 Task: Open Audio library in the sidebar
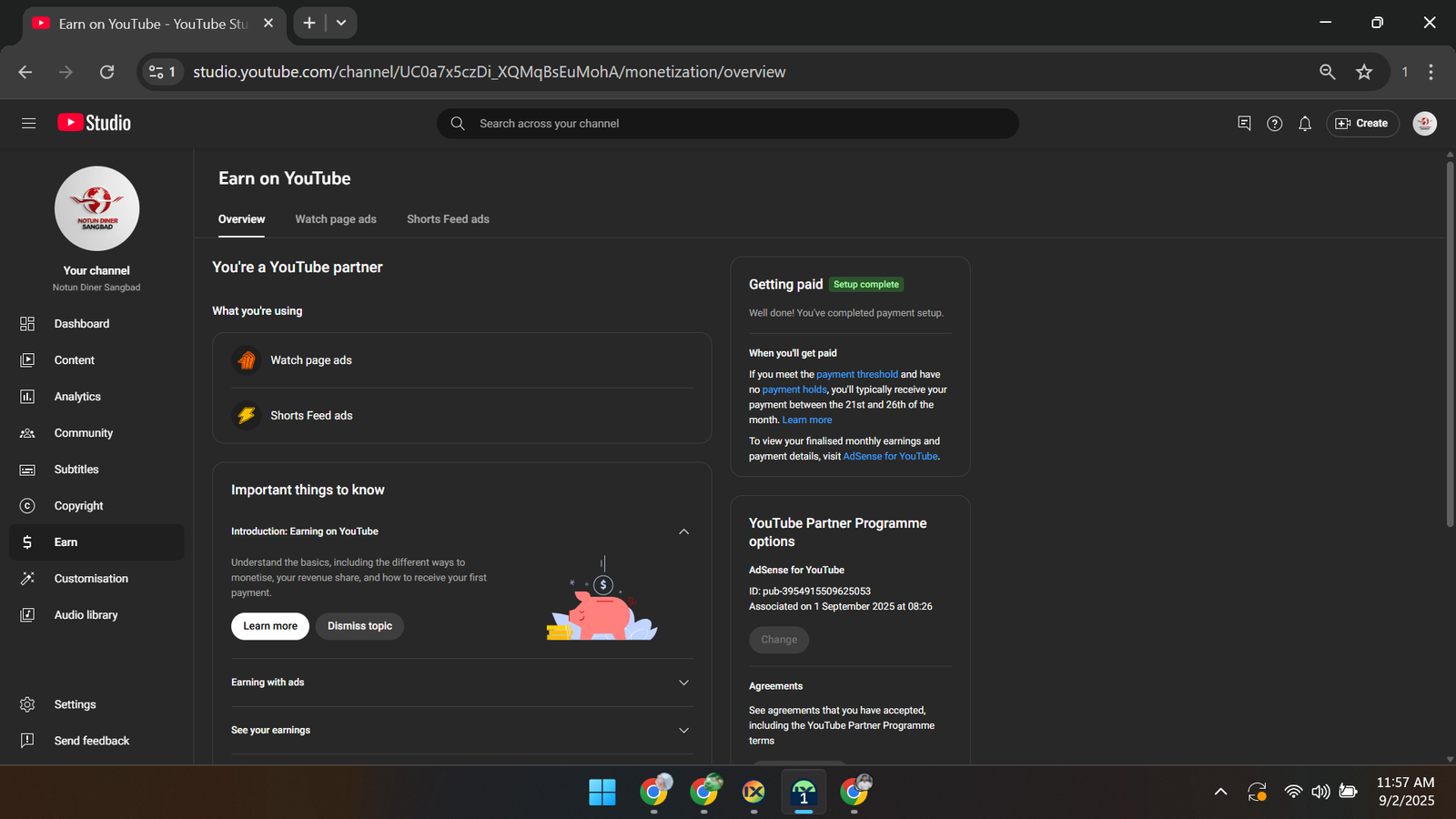point(86,615)
